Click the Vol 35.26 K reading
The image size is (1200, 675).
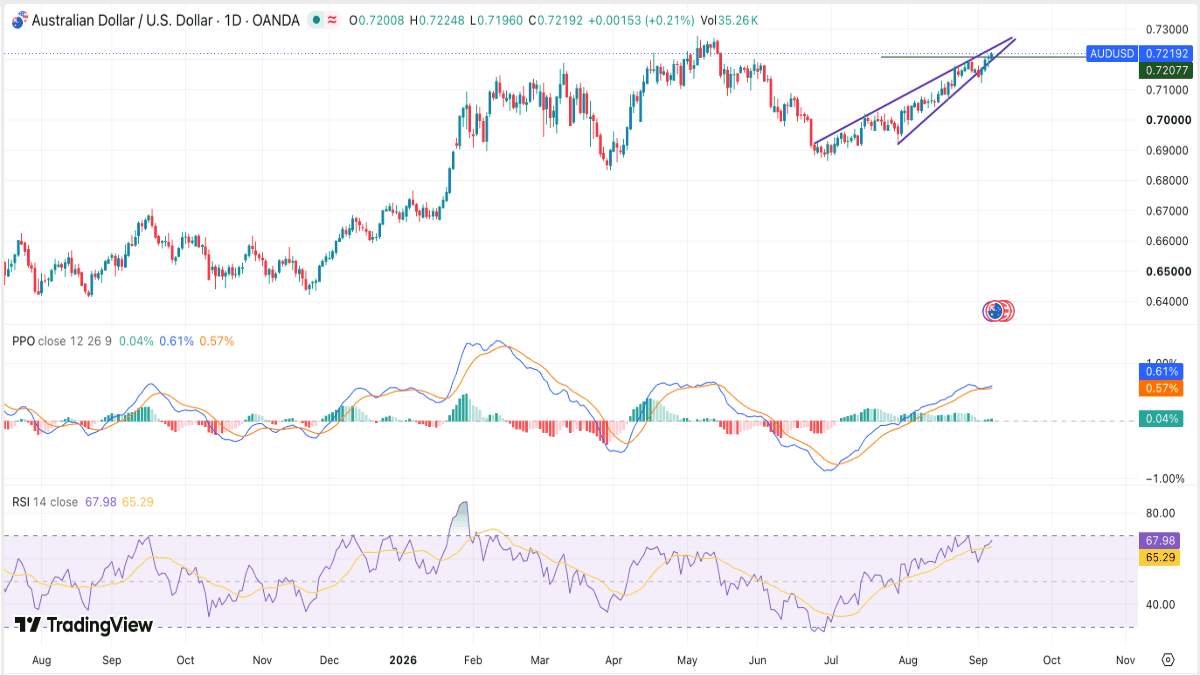(729, 20)
